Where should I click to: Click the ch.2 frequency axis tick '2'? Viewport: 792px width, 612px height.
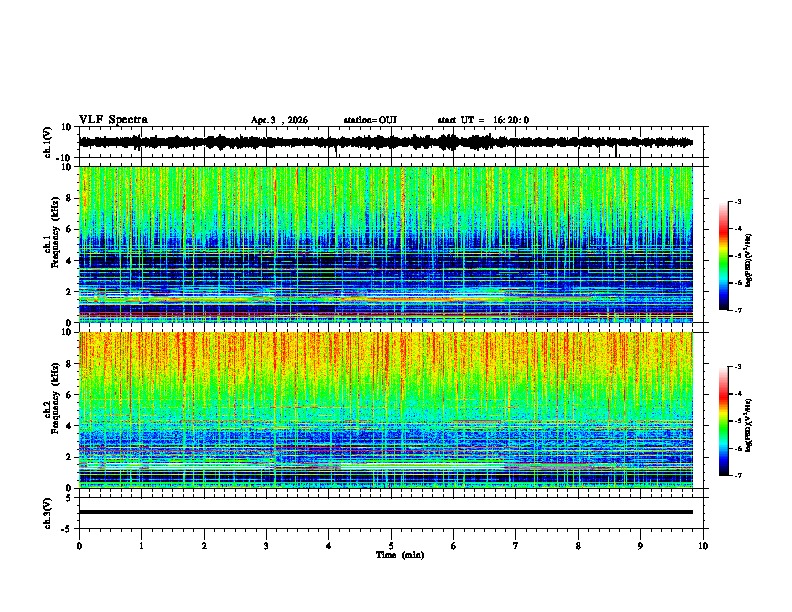click(69, 457)
